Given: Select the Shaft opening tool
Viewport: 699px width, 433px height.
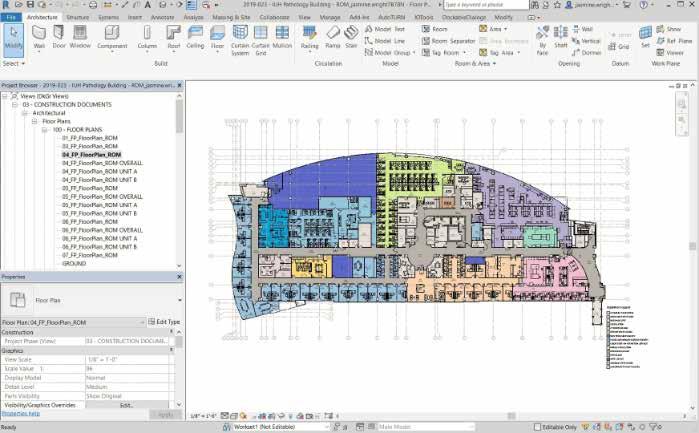Looking at the screenshot, I should [560, 37].
